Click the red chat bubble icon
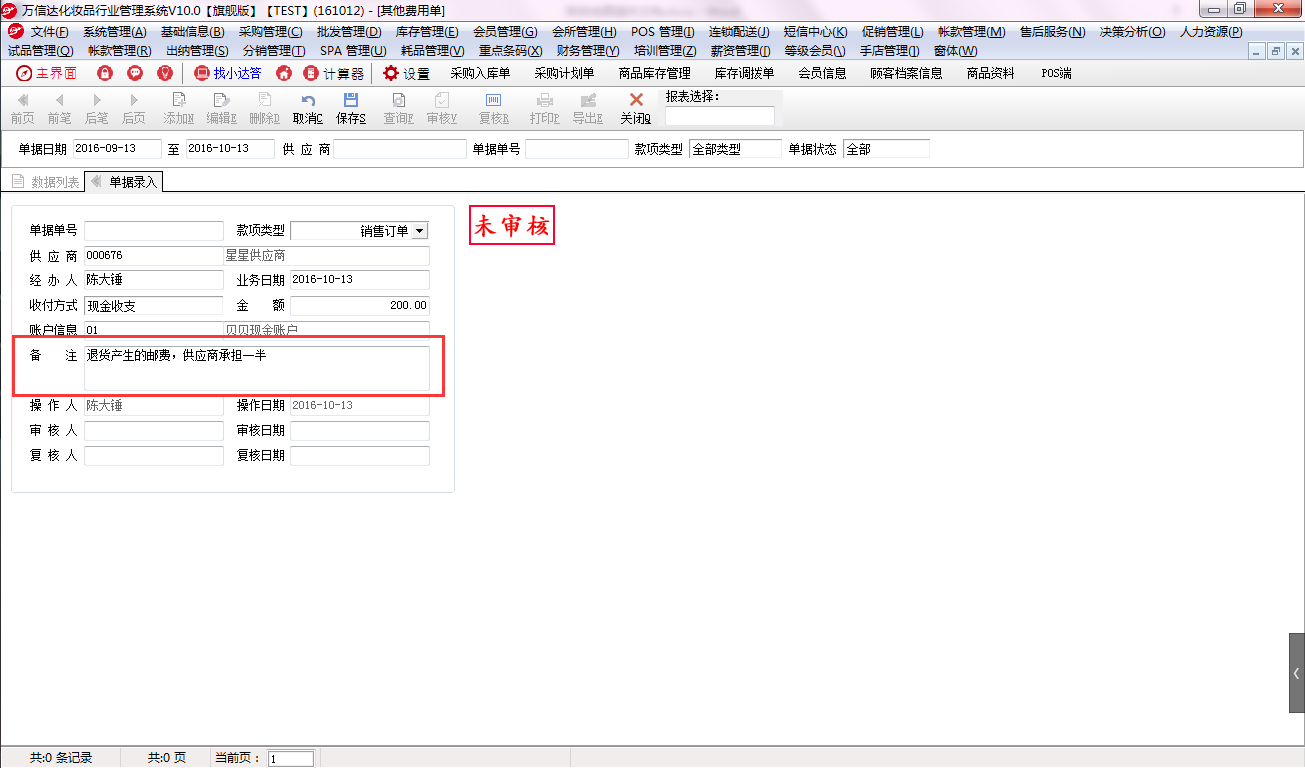Viewport: 1305px width, 768px height. (x=135, y=73)
